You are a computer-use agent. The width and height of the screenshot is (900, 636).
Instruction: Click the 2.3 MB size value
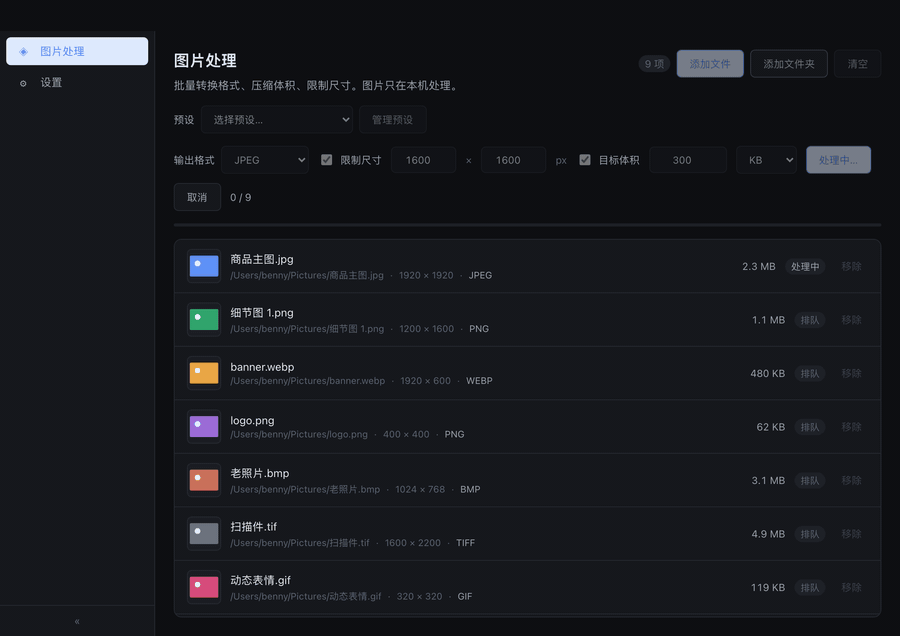(x=758, y=266)
